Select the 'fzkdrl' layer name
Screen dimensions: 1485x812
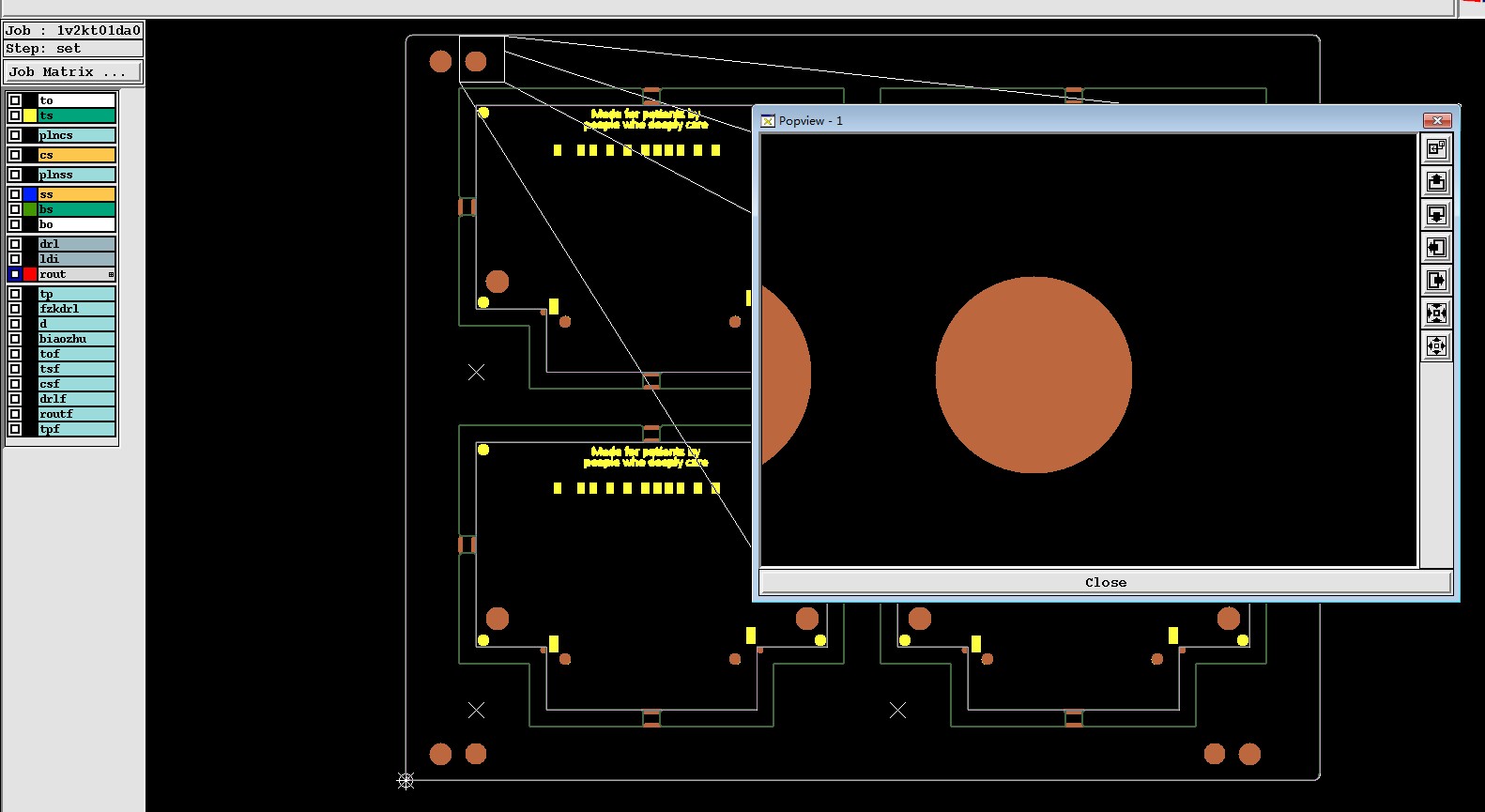pos(77,309)
